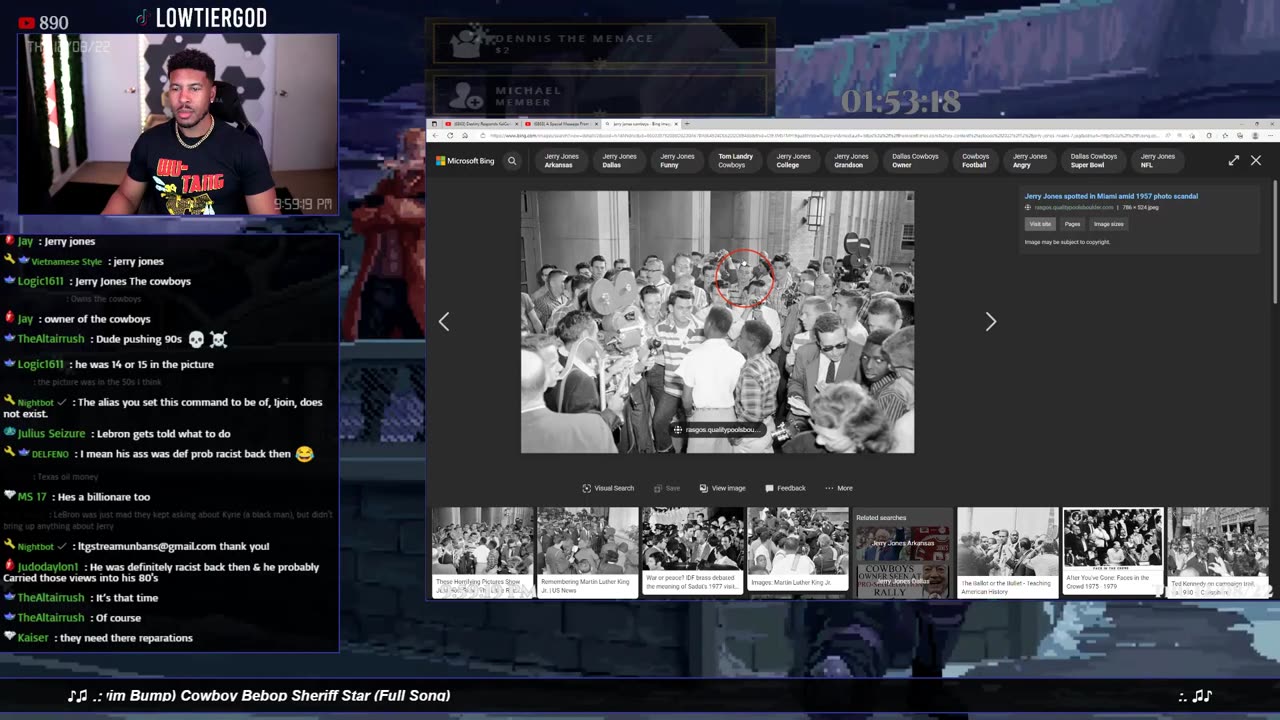Viewport: 1280px width, 720px height.
Task: Open 'Jerry Jones spotted in Miami' title link
Action: (1111, 196)
